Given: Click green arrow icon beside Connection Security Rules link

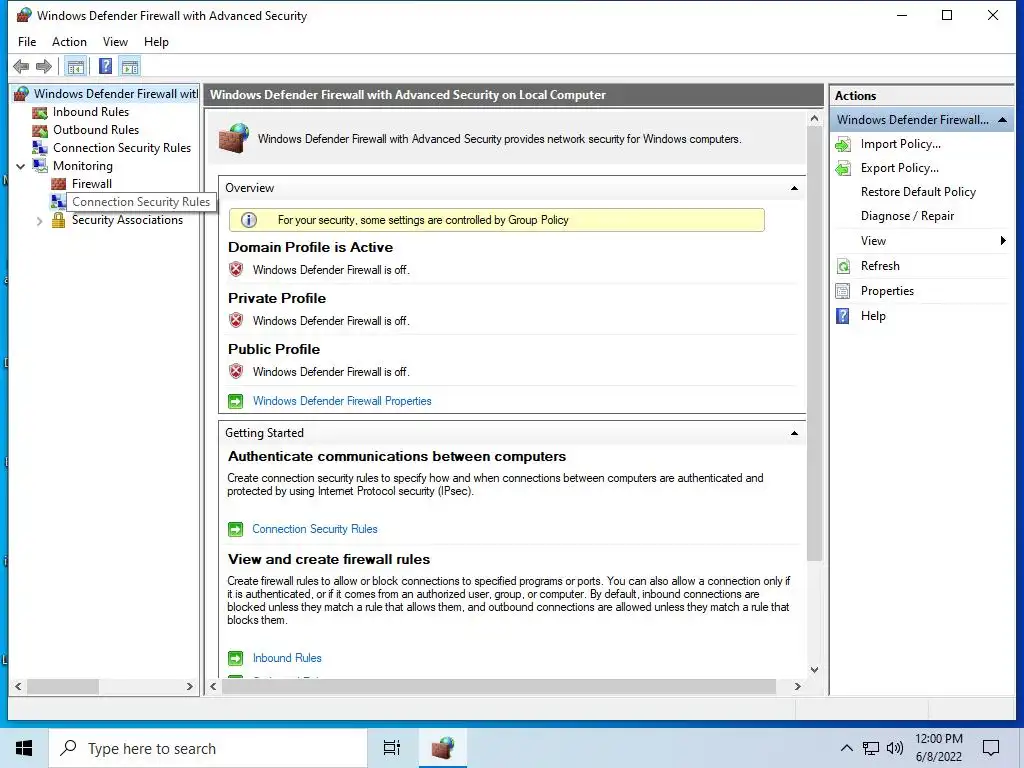Looking at the screenshot, I should click(235, 529).
